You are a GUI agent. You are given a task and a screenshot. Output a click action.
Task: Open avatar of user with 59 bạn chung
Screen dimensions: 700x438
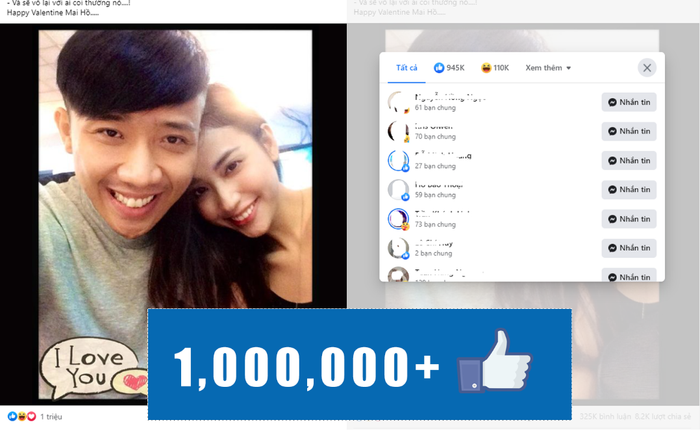[x=398, y=190]
